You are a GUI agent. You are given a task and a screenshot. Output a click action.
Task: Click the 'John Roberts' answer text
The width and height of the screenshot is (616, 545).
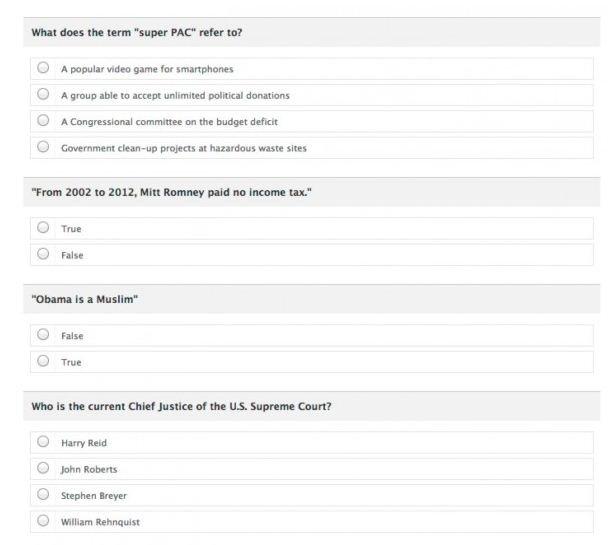click(x=89, y=470)
